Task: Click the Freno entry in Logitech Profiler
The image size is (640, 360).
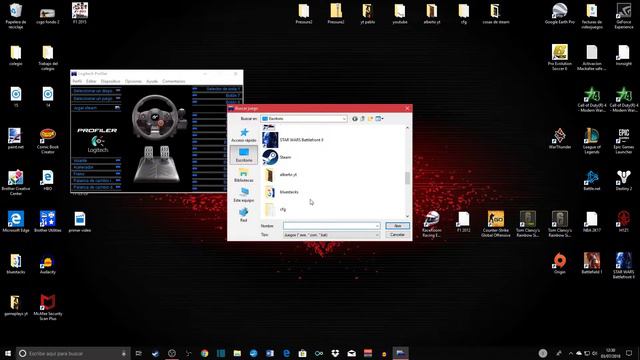Action: 96,173
